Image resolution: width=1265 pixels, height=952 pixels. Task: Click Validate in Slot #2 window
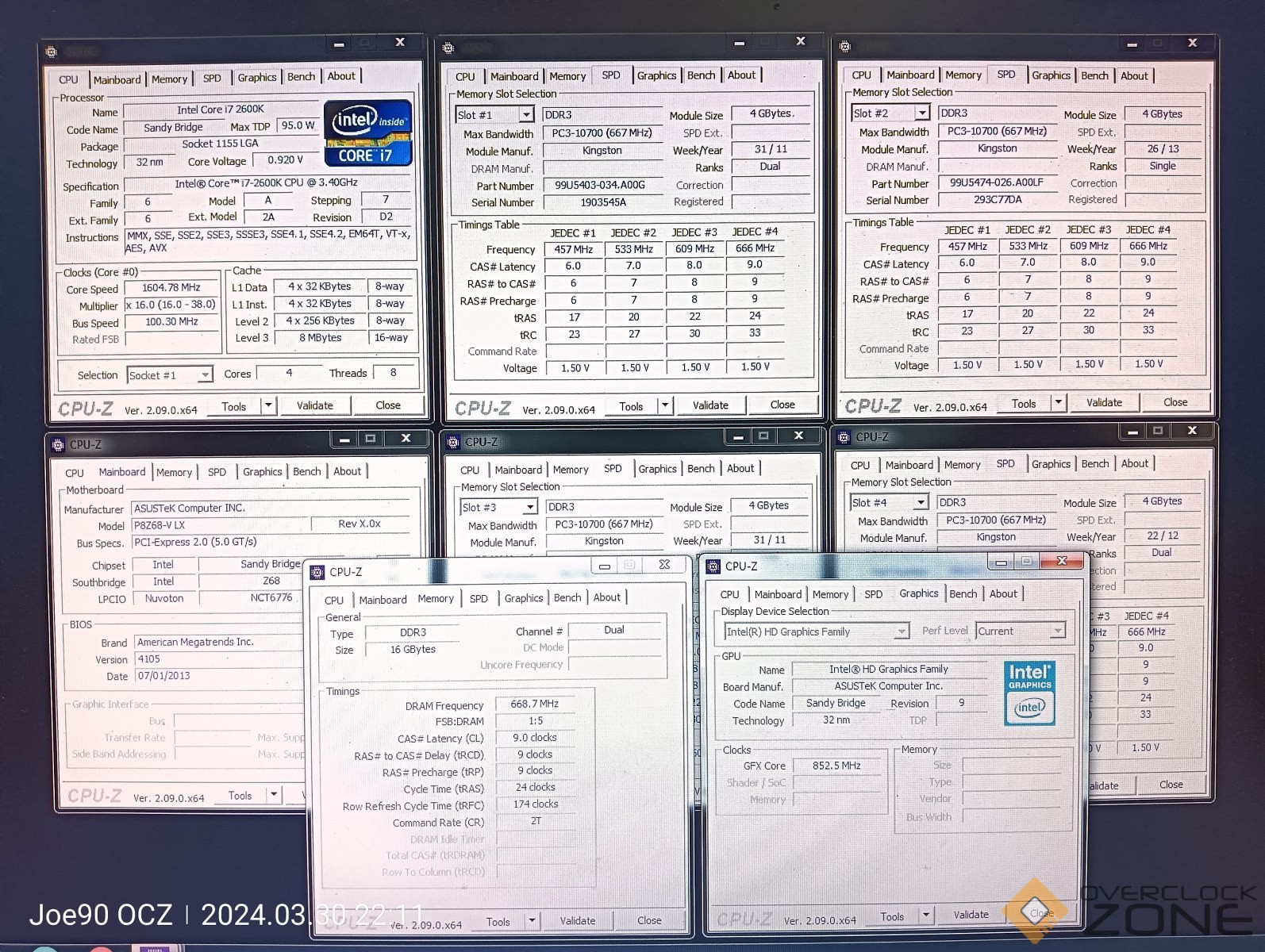click(1104, 402)
